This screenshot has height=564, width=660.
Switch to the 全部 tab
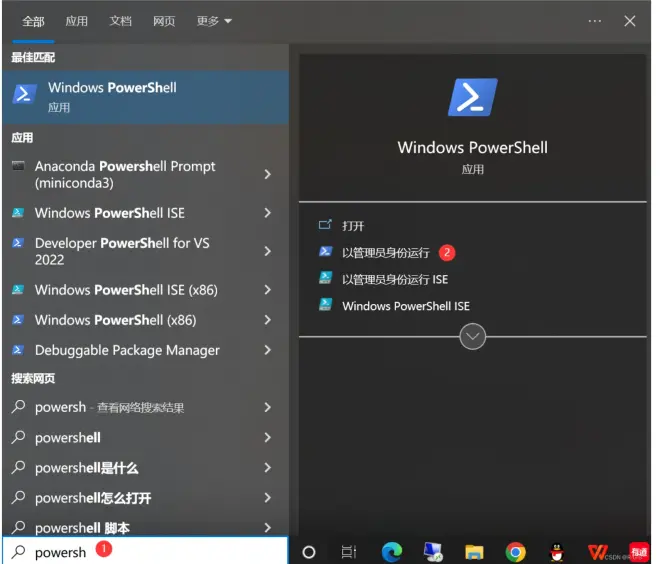pos(33,21)
